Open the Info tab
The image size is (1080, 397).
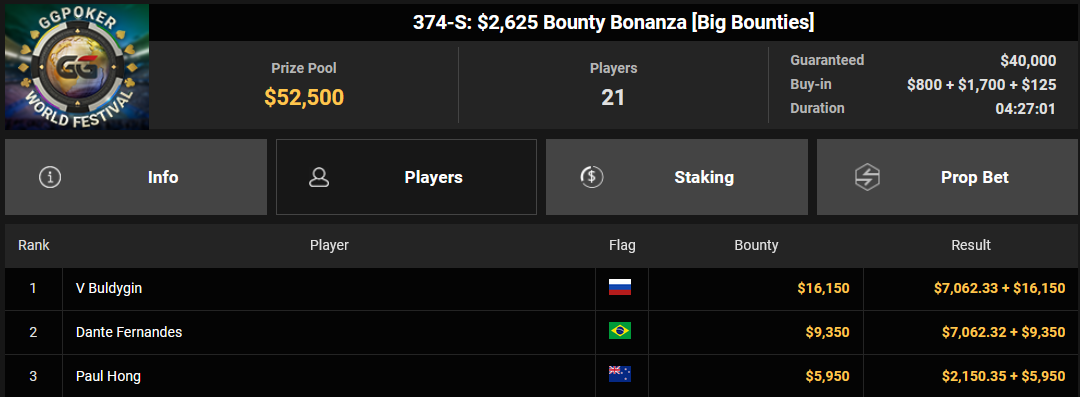tap(136, 177)
